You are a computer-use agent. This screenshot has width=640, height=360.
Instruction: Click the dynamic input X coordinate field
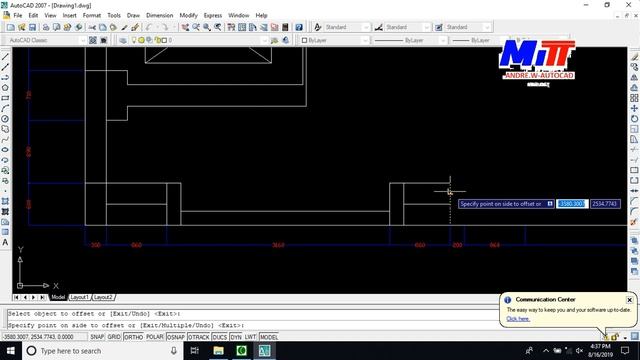coord(572,204)
